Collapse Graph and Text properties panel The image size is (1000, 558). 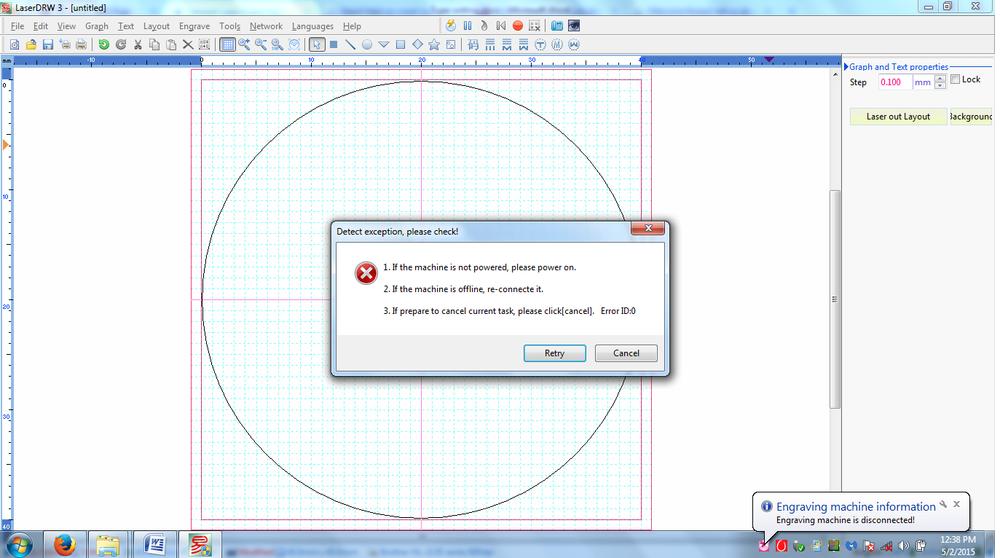tap(846, 67)
